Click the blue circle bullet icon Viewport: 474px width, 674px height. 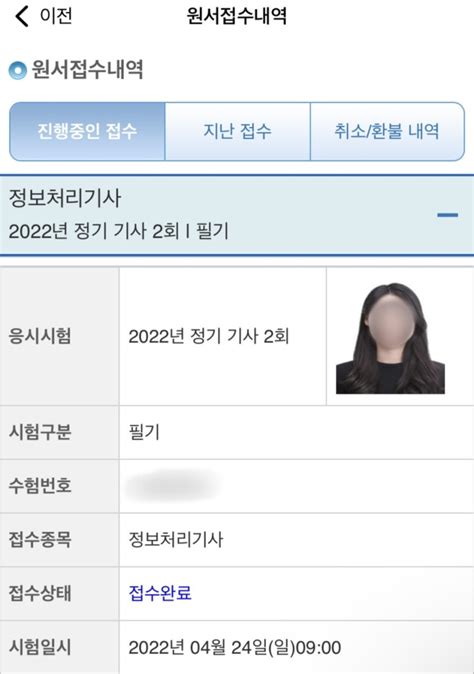[18, 70]
